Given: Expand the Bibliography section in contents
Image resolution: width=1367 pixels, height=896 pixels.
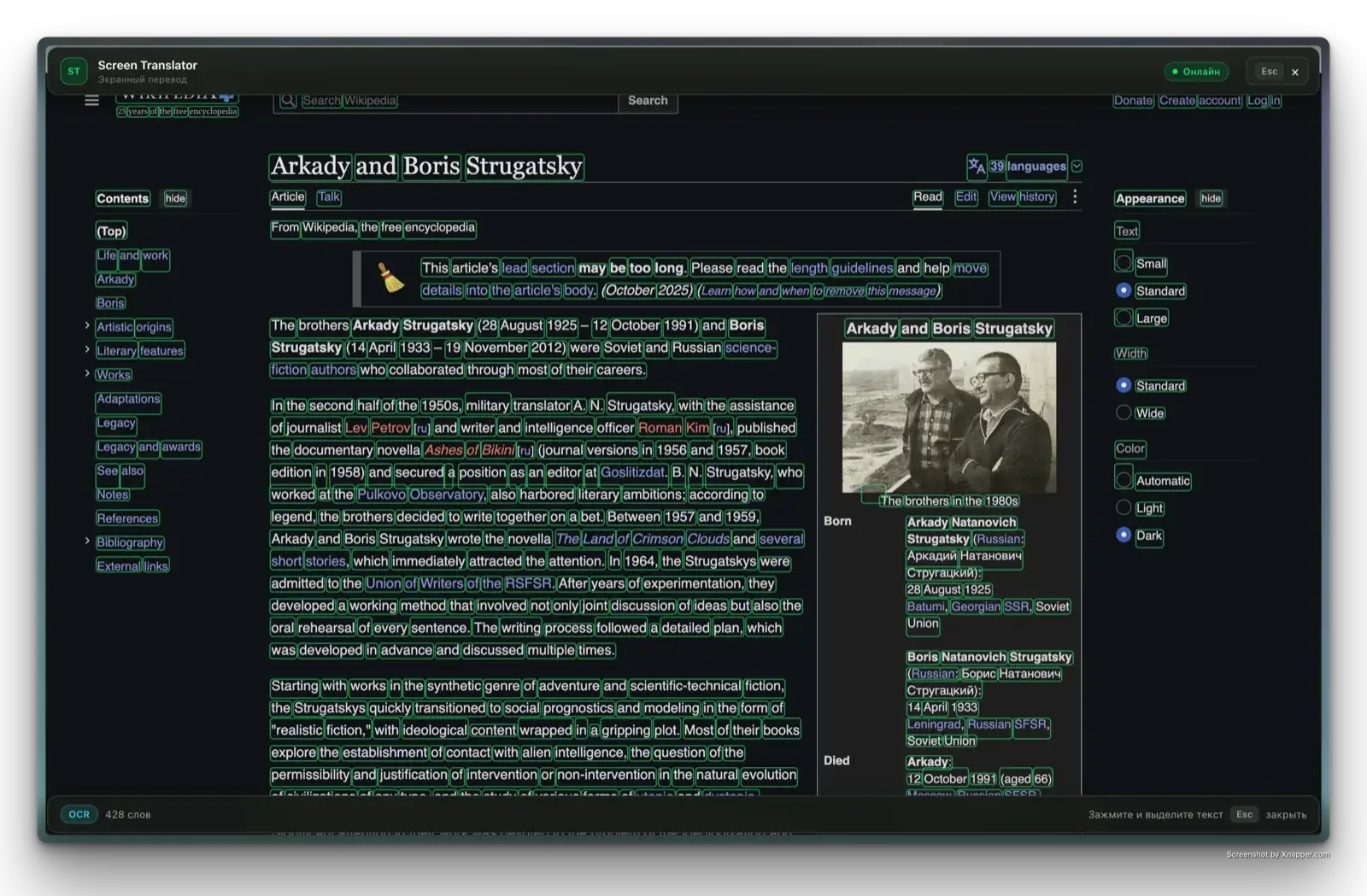Looking at the screenshot, I should pos(87,541).
